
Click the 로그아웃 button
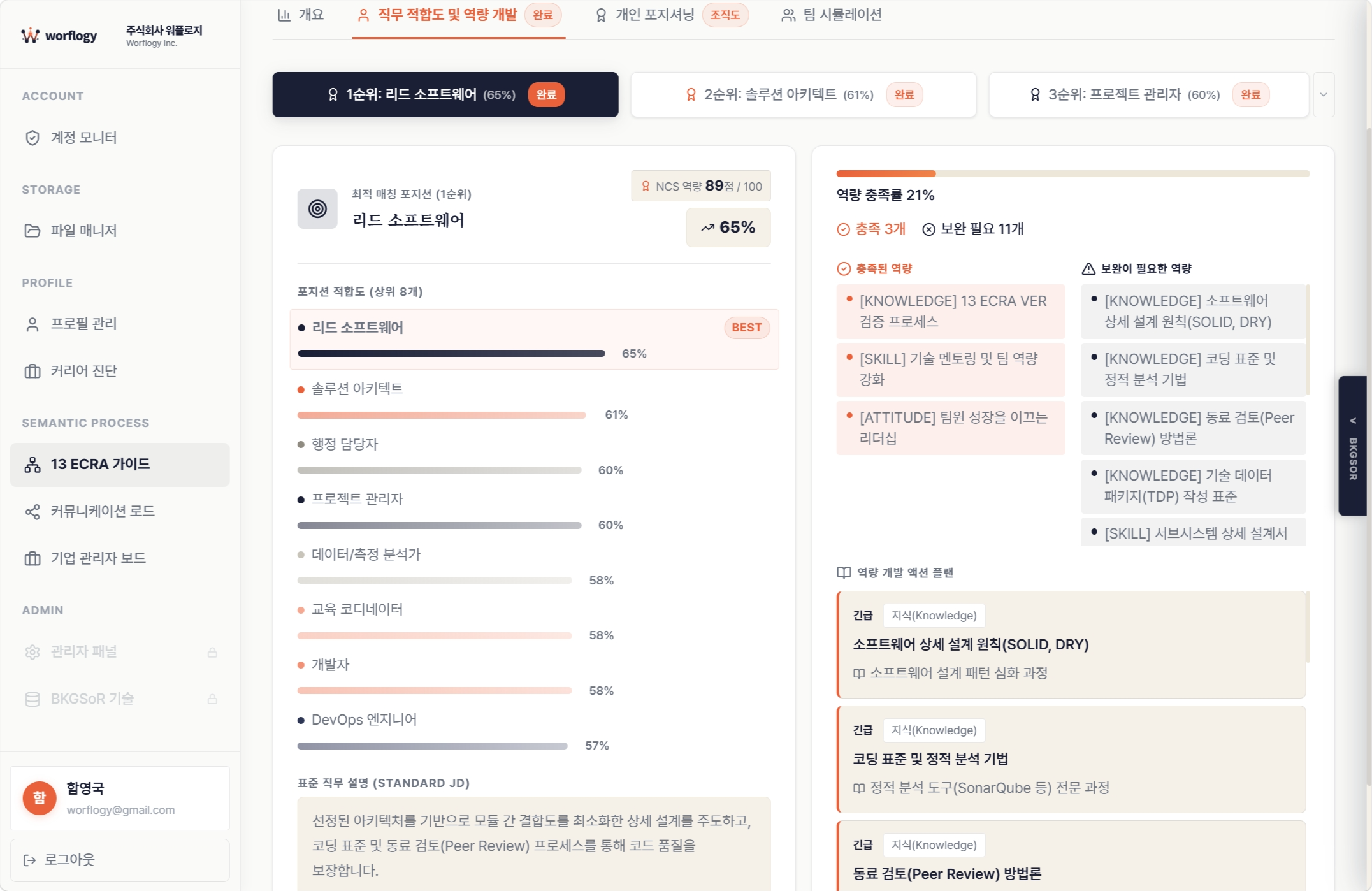[120, 860]
